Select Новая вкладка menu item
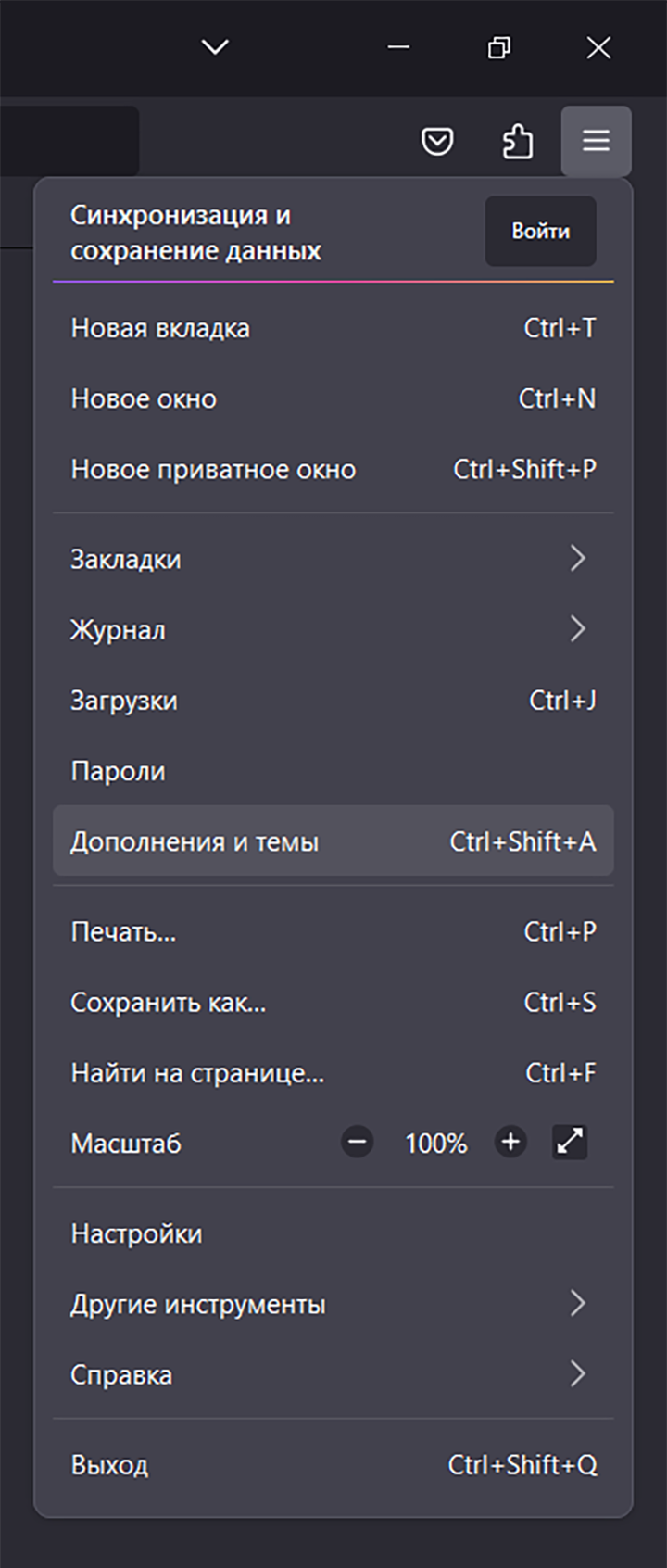Screen dimensions: 667x1568 tap(333, 328)
